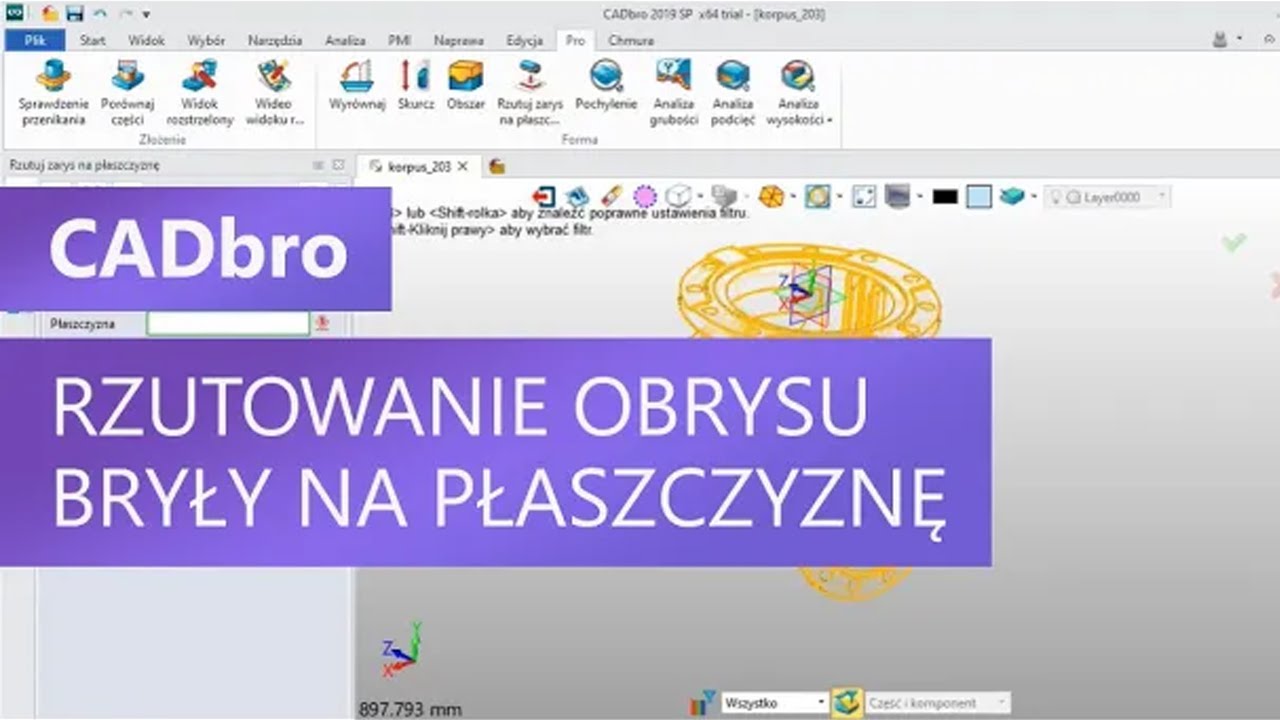This screenshot has height=720, width=1280.
Task: Switch to the Wybór ribbon tab
Action: (x=206, y=41)
